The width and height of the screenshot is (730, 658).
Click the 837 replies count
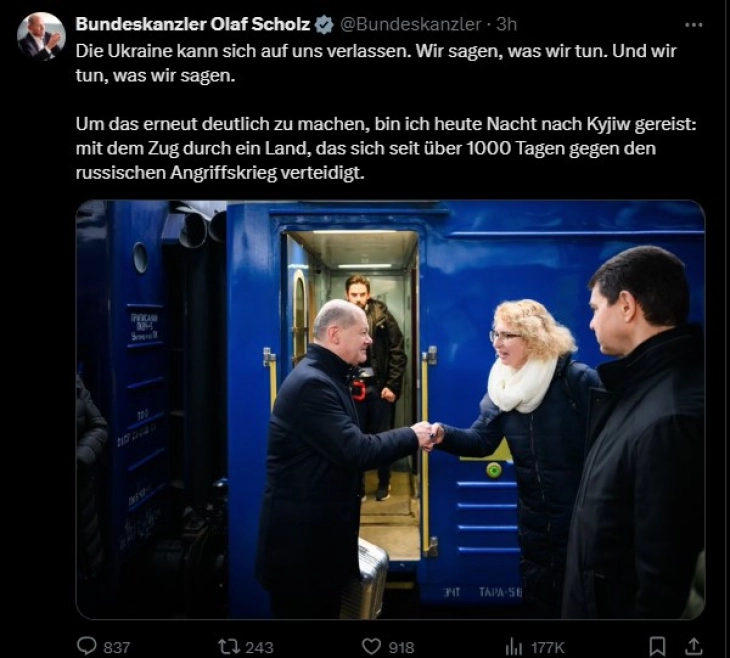click(x=116, y=647)
